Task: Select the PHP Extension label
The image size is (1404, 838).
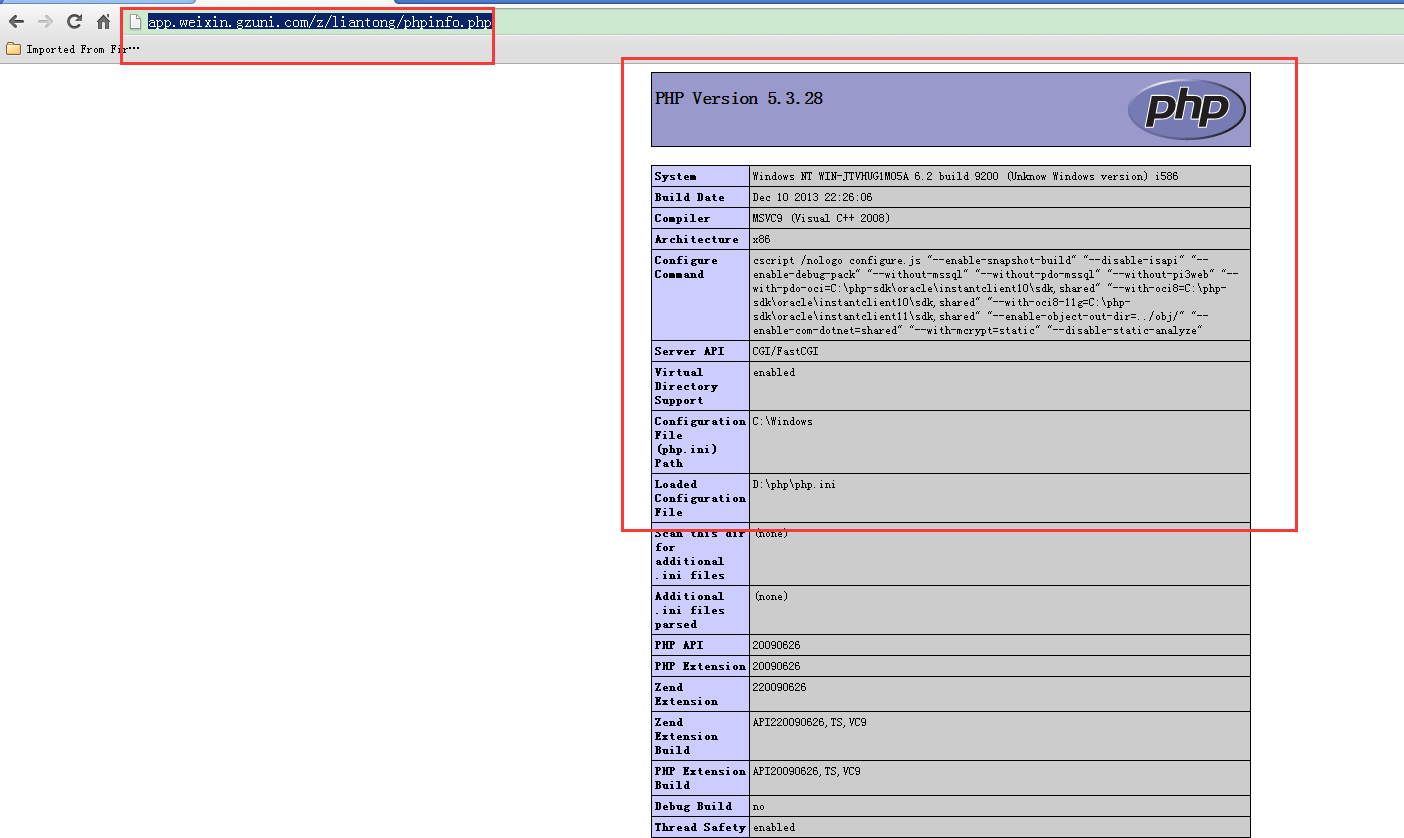Action: pyautogui.click(x=700, y=666)
